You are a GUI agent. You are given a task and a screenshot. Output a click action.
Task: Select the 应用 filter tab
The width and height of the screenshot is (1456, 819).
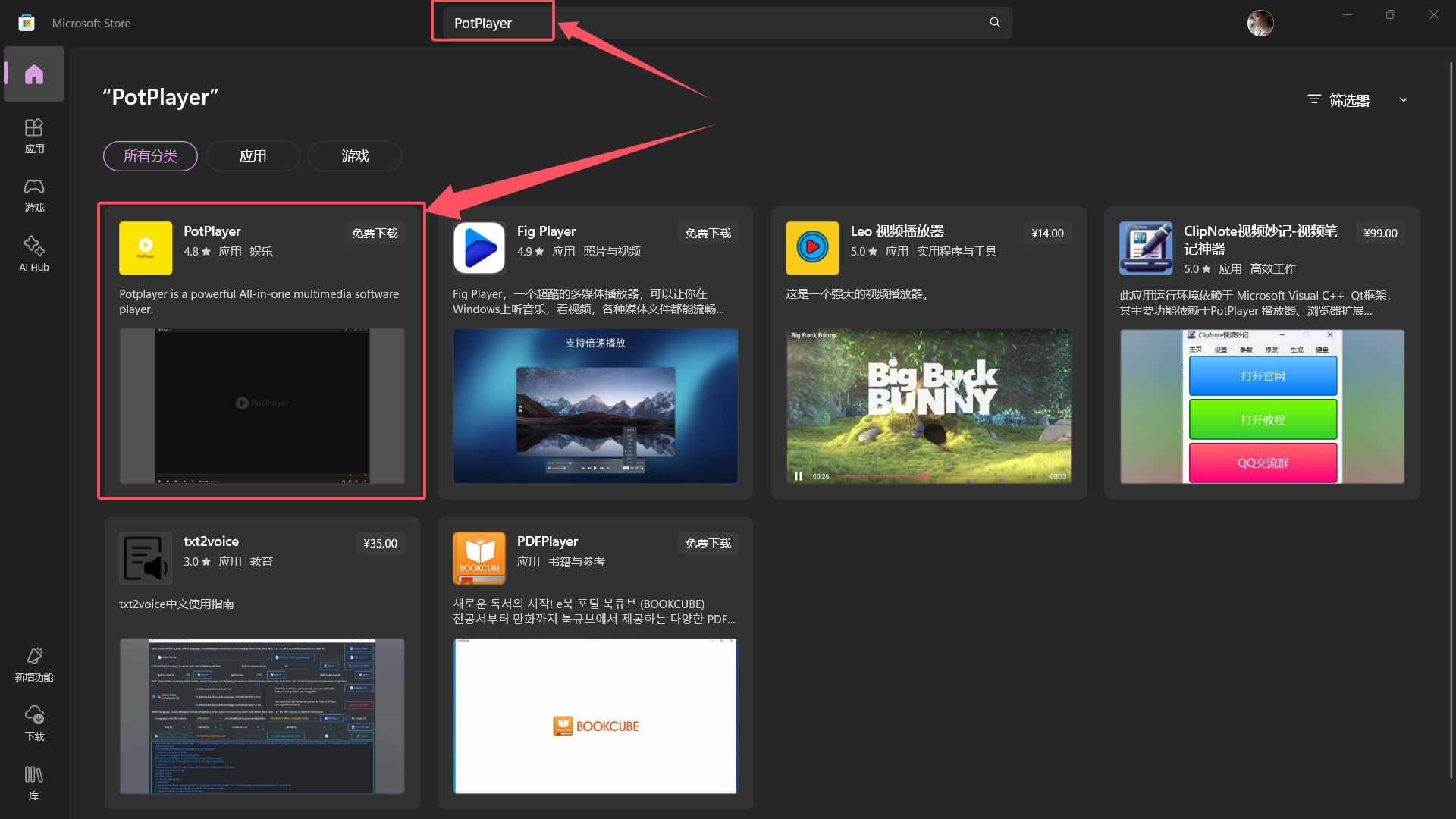(x=253, y=156)
